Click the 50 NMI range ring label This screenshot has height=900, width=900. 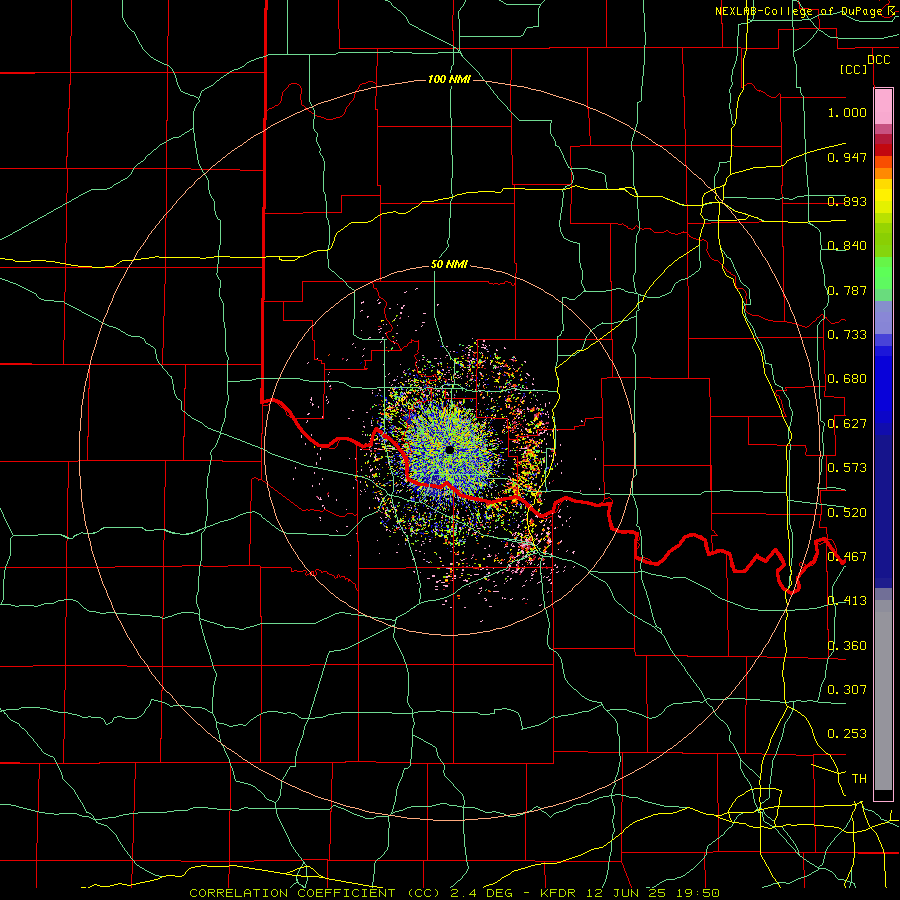click(x=449, y=265)
